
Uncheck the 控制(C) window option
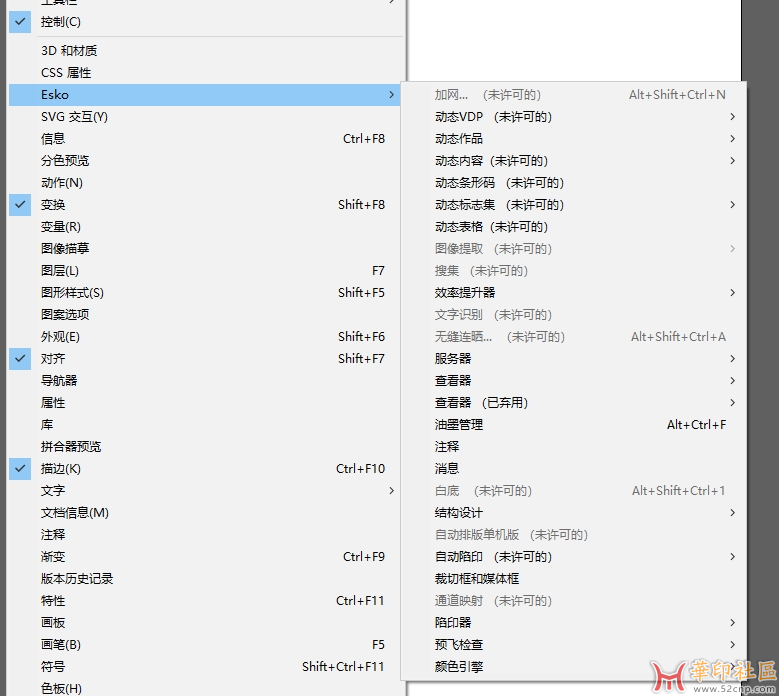[x=204, y=22]
